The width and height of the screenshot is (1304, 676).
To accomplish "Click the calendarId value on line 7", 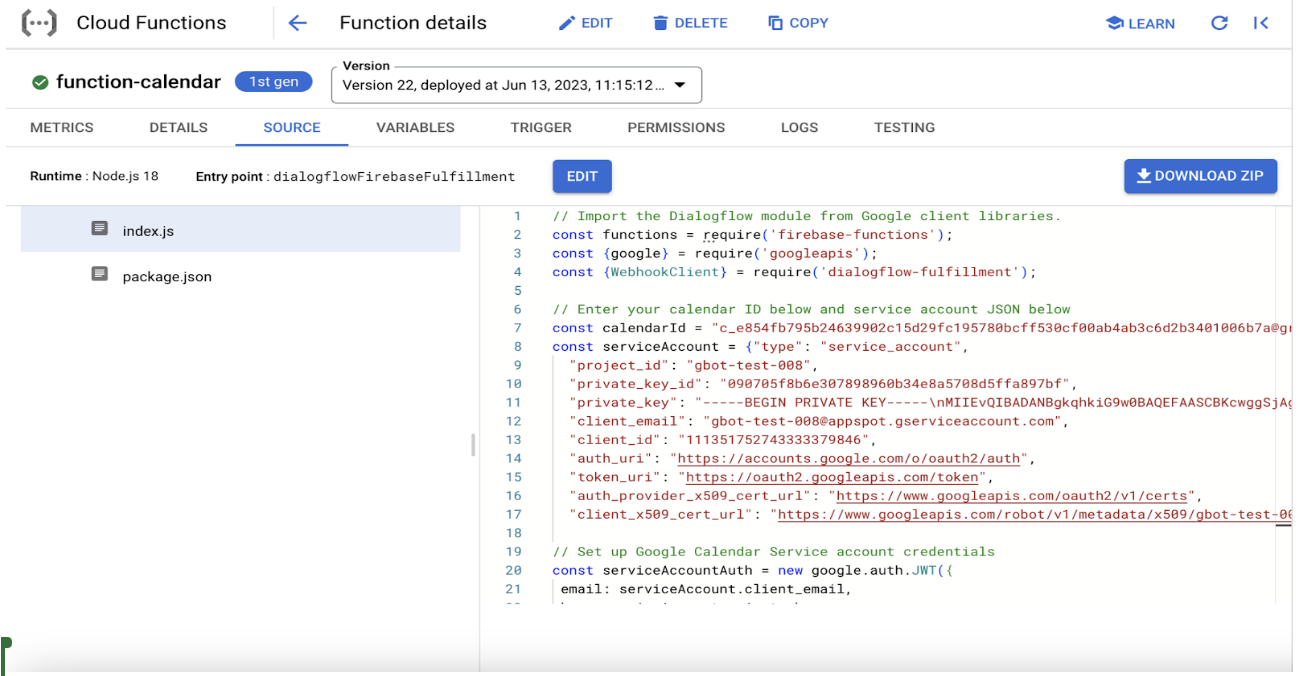I will click(1001, 328).
